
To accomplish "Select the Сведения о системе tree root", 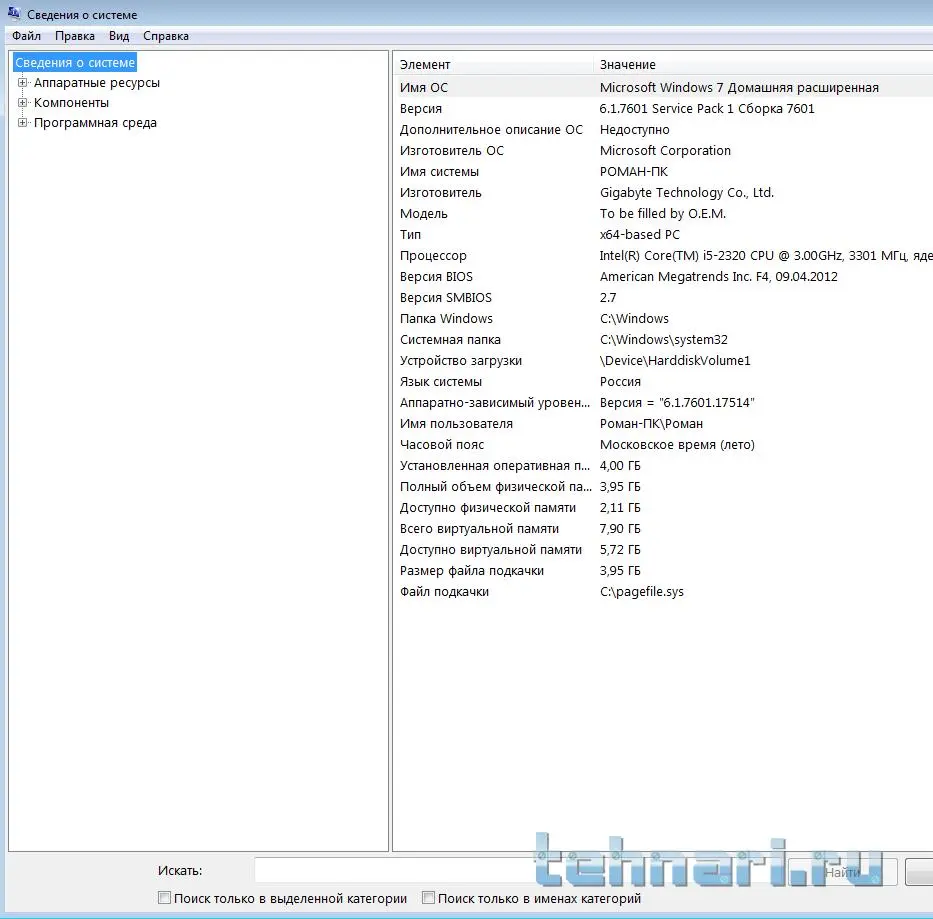I will (75, 62).
